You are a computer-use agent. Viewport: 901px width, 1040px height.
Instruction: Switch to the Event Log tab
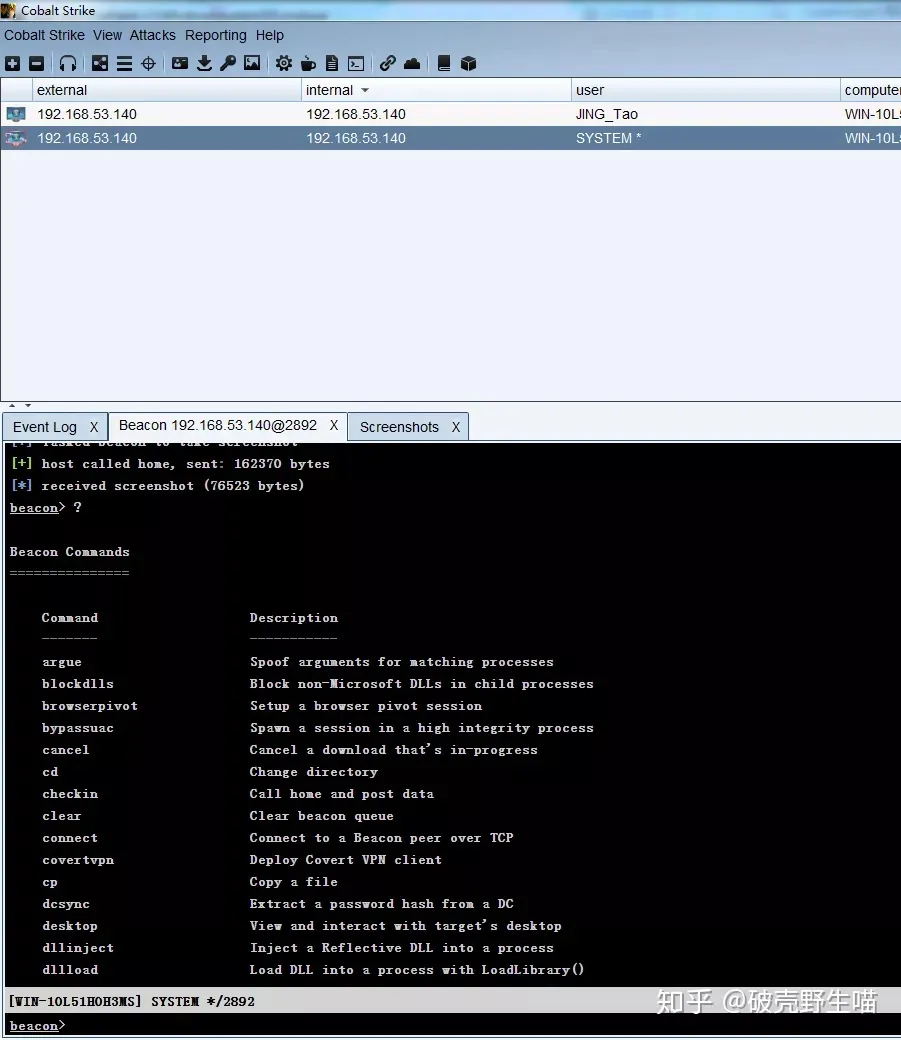pyautogui.click(x=45, y=427)
